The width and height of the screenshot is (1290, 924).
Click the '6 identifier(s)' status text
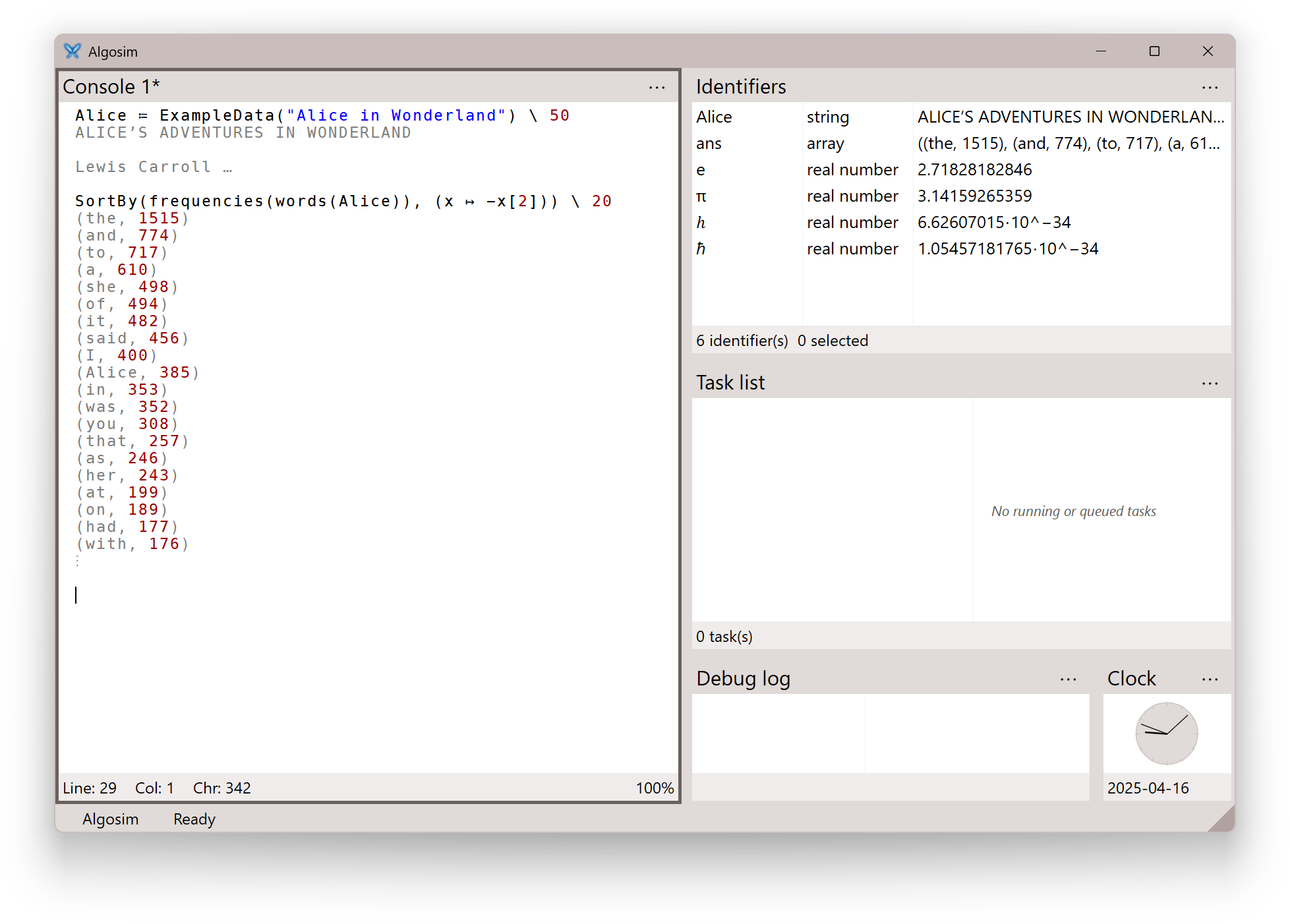click(742, 341)
